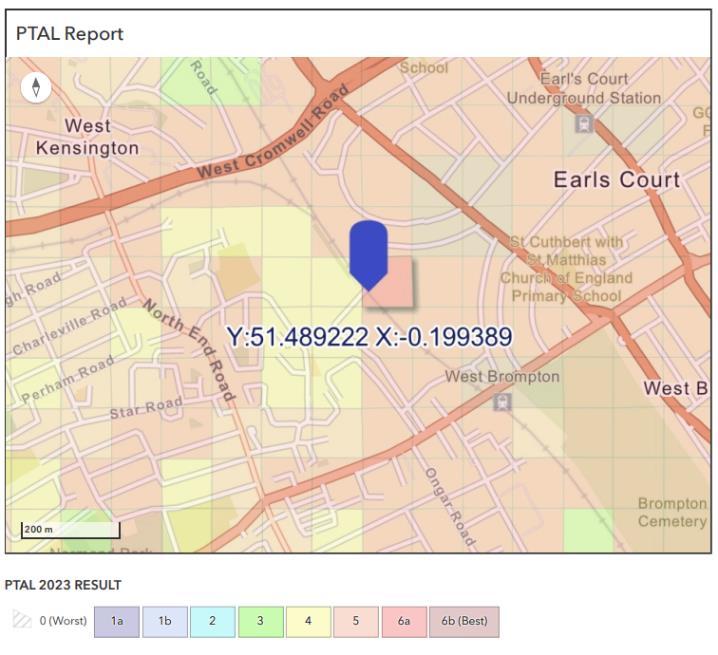Select the 1b legend swatch
Image resolution: width=718 pixels, height=655 pixels.
click(x=165, y=622)
